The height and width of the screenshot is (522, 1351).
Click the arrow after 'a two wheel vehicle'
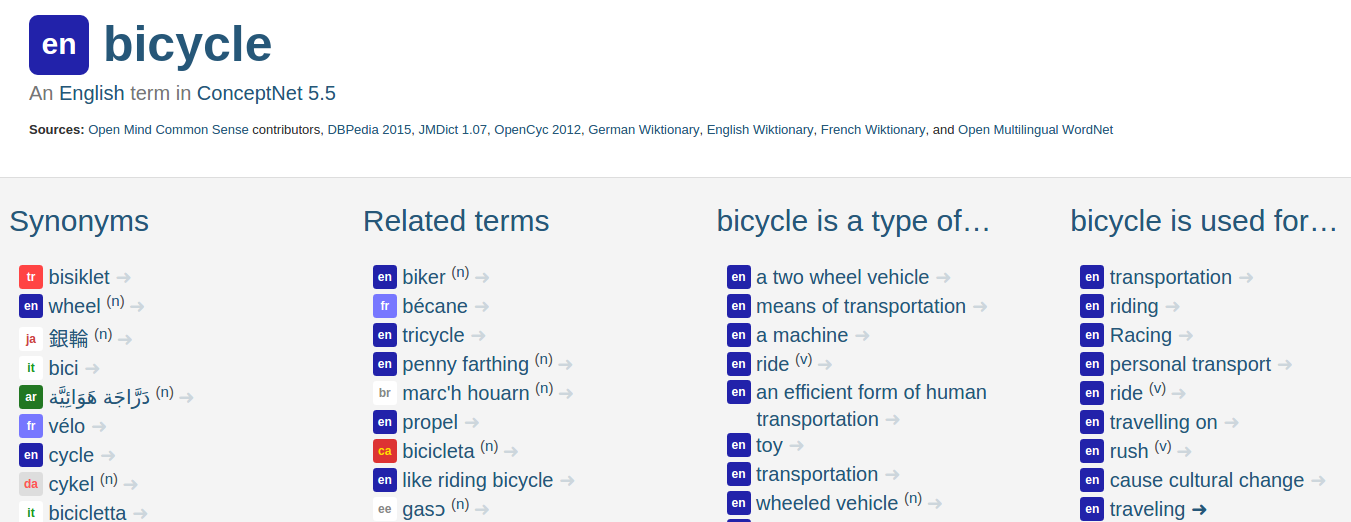click(x=943, y=277)
